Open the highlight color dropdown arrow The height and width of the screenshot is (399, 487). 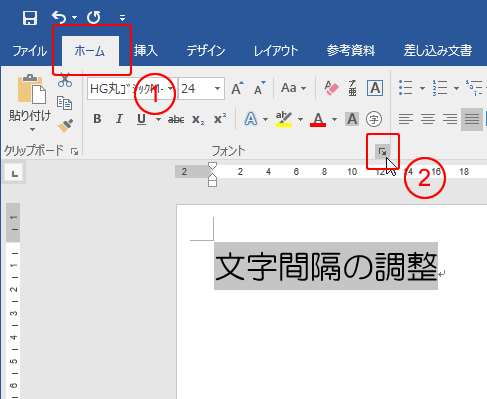[300, 119]
